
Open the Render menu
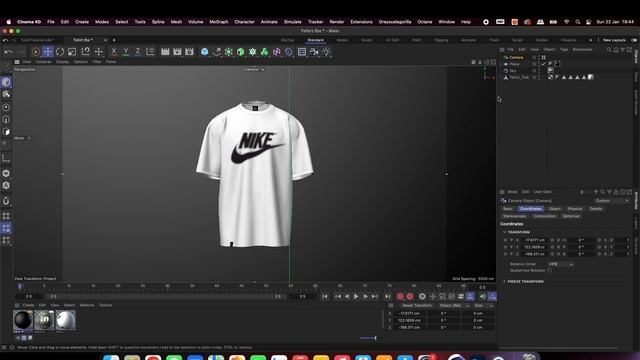[x=337, y=22]
